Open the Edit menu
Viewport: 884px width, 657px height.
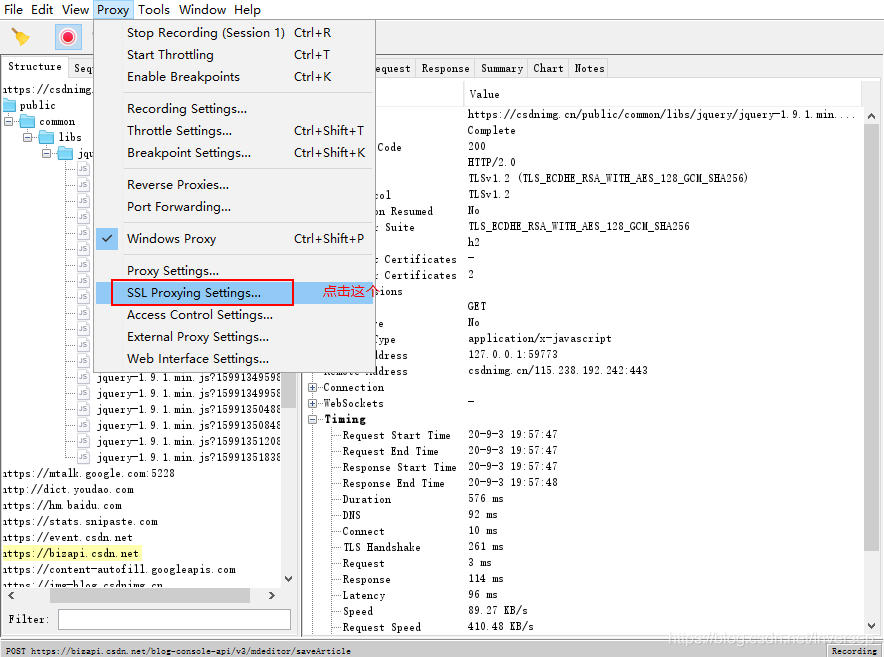click(x=42, y=10)
